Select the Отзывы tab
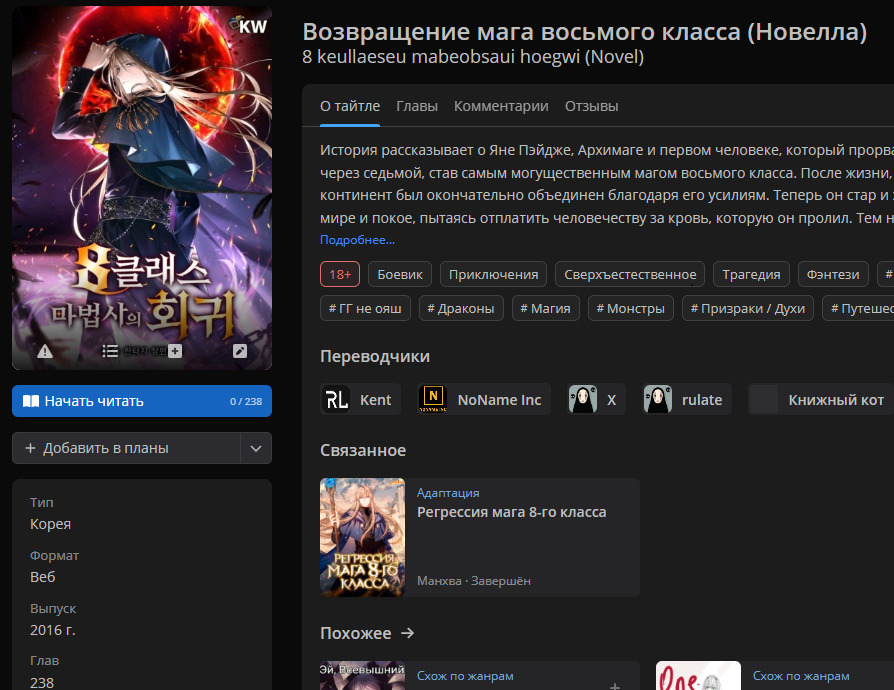 coord(591,106)
